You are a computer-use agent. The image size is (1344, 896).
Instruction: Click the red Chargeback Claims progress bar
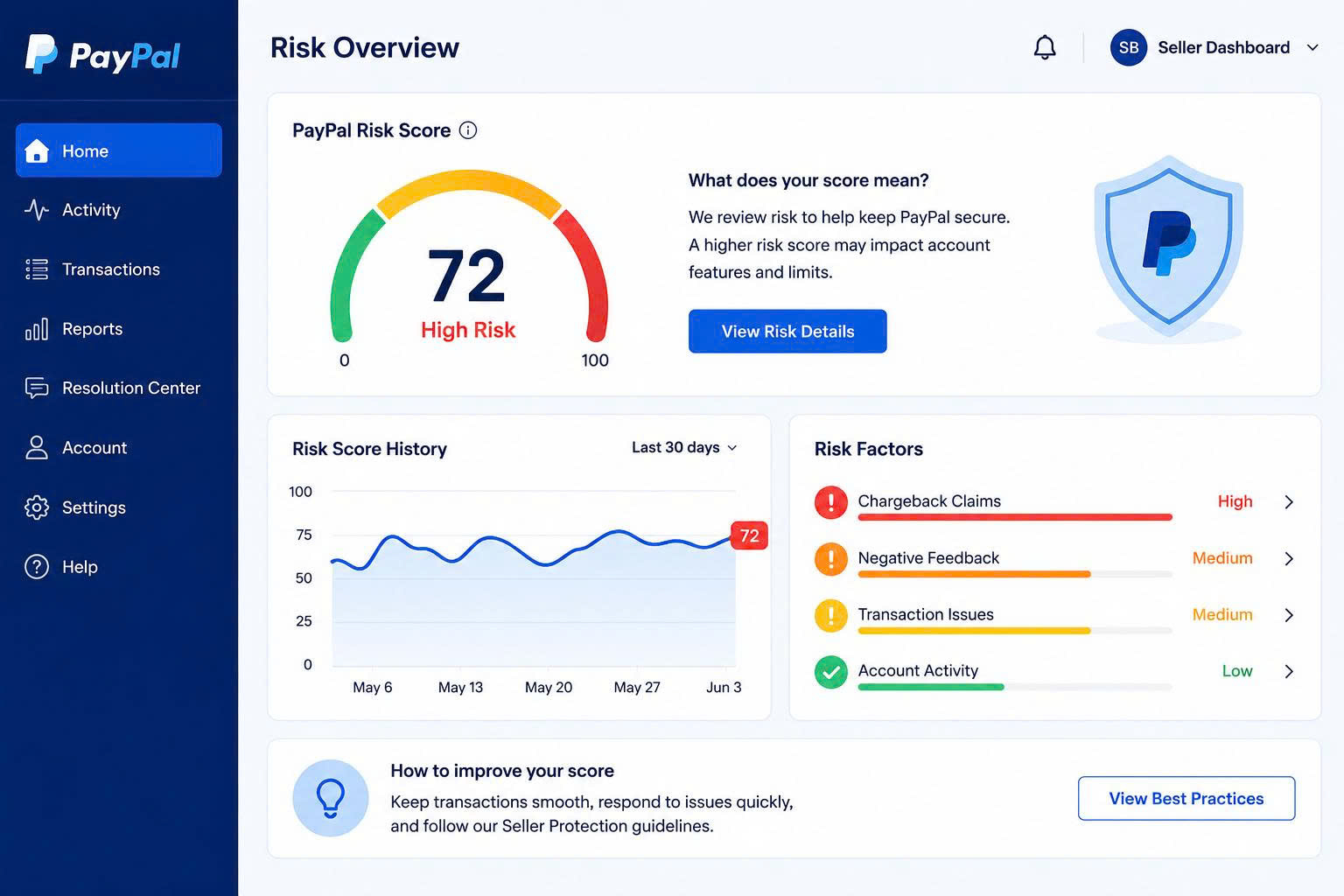click(x=1015, y=517)
